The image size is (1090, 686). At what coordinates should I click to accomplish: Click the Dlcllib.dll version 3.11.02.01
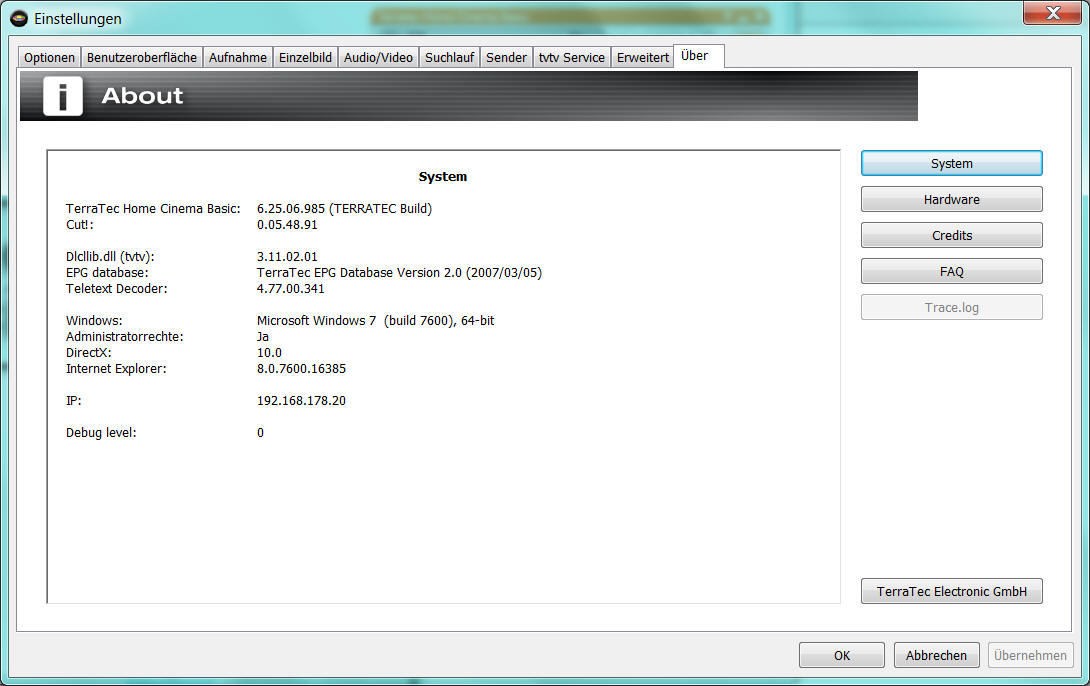(287, 256)
